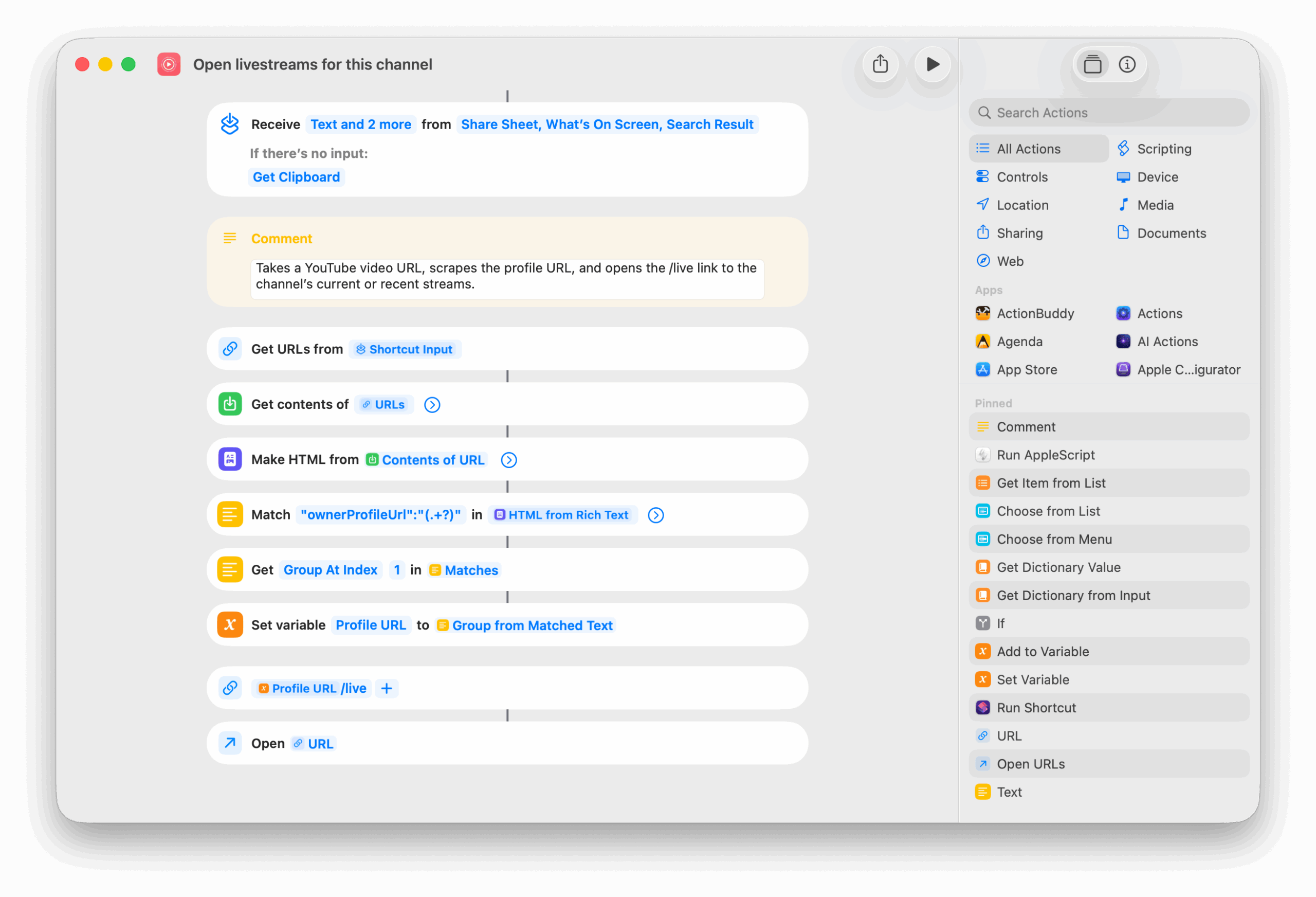Run the shortcut with the play button
The width and height of the screenshot is (1316, 897).
(932, 64)
